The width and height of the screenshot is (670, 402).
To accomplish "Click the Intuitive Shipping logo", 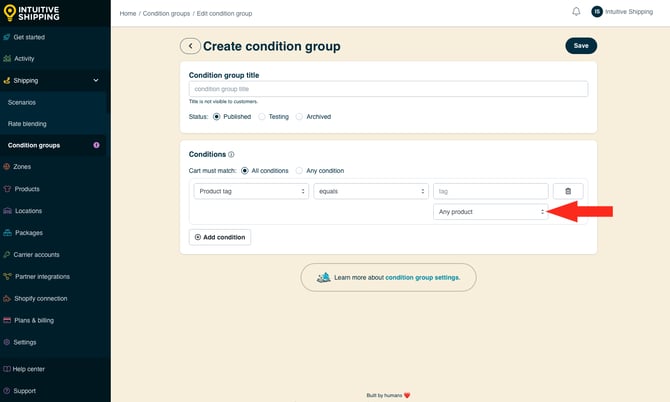I will pyautogui.click(x=31, y=13).
